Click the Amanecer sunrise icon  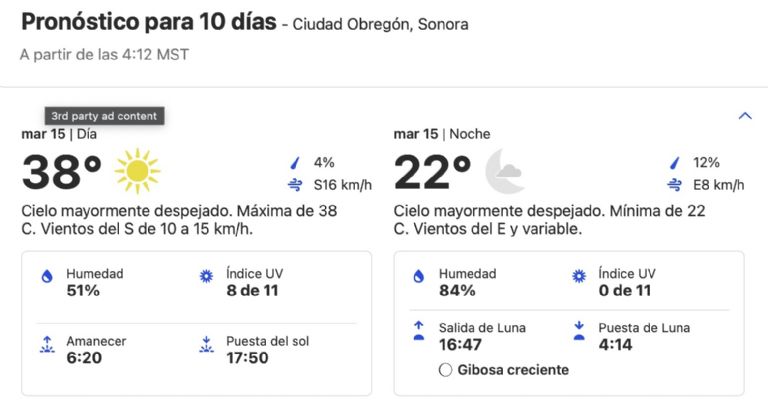46,345
